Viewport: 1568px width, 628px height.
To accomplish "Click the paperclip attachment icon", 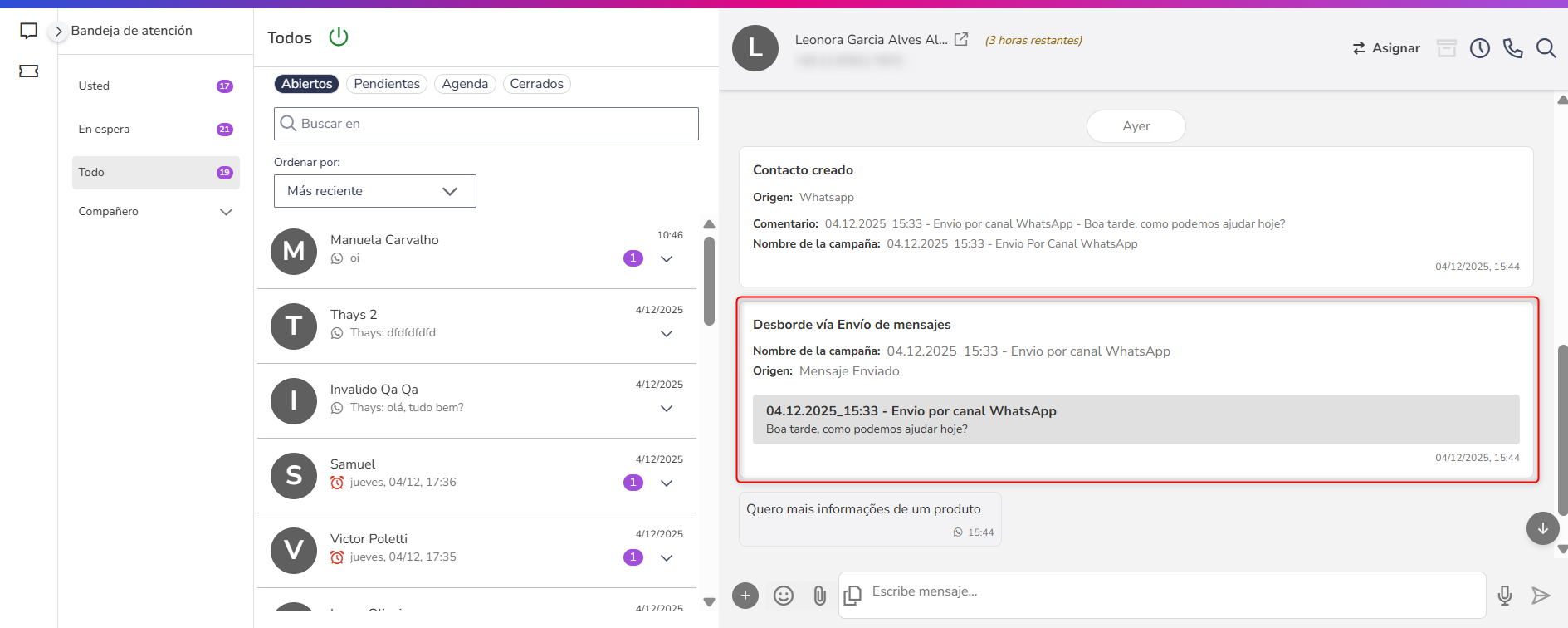I will (x=819, y=596).
